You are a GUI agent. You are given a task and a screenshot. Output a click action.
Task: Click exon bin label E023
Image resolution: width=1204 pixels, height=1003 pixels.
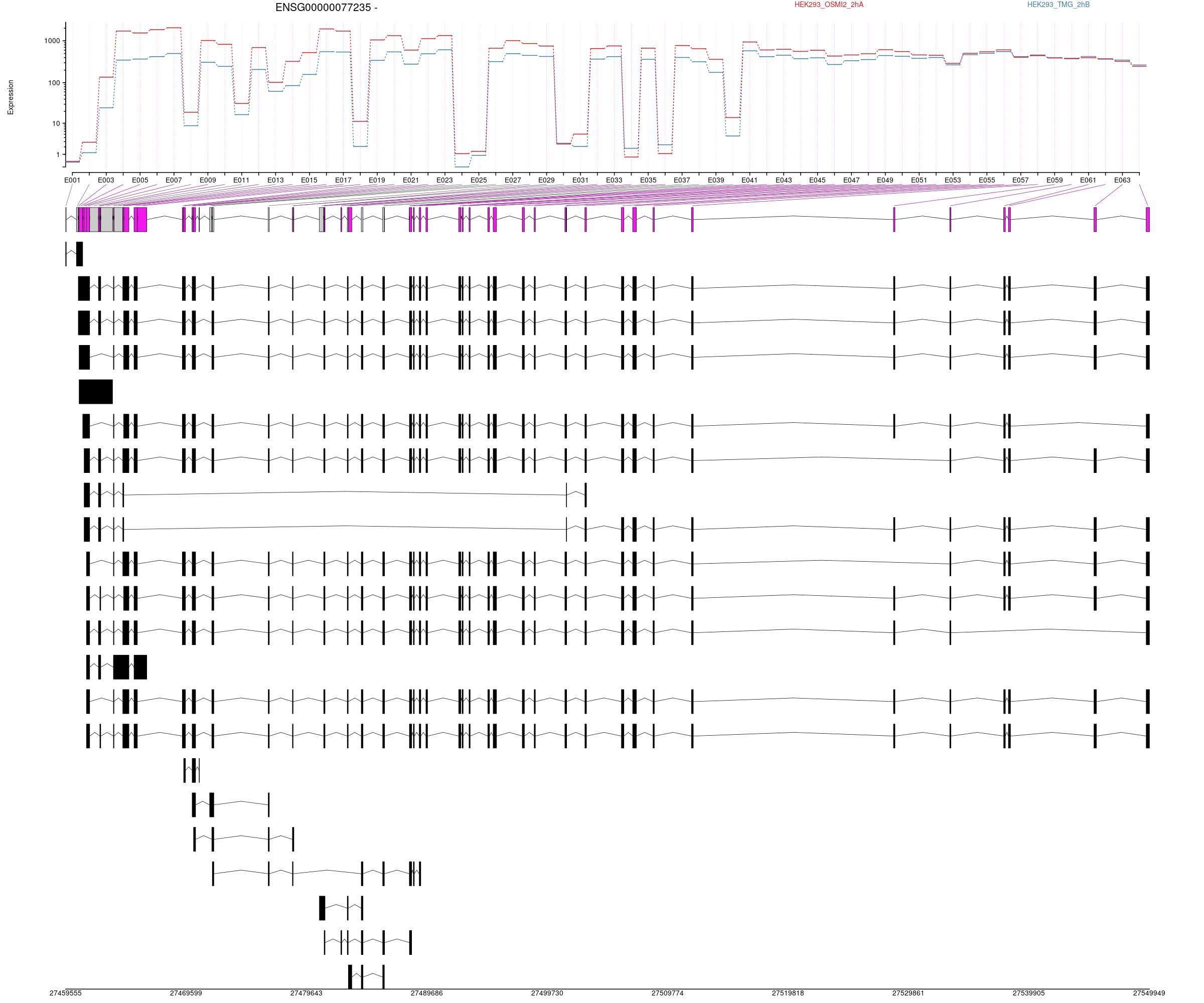coord(444,180)
